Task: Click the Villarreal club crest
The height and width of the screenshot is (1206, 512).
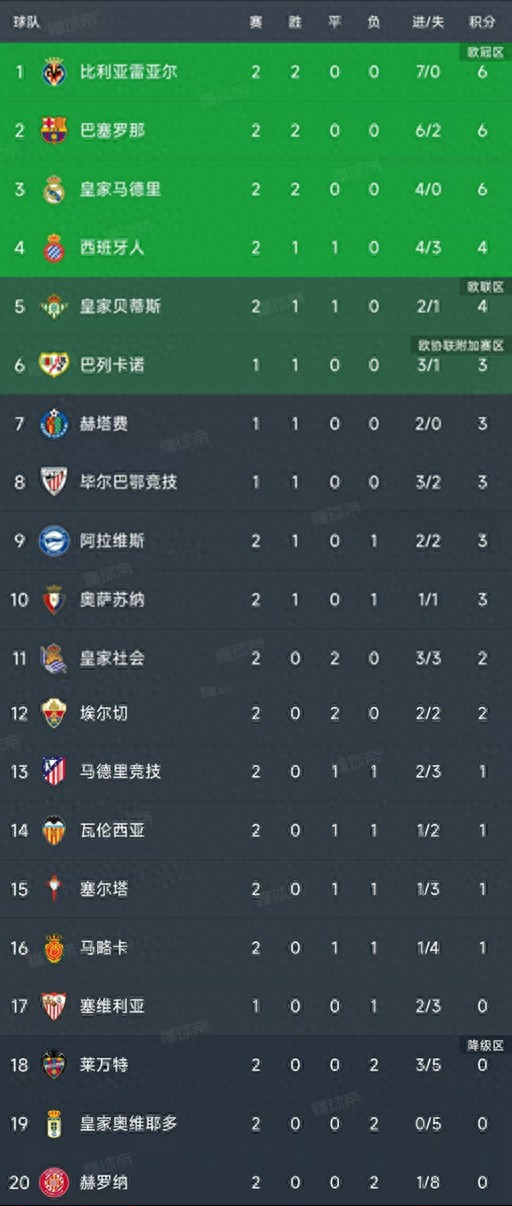Action: pyautogui.click(x=54, y=72)
